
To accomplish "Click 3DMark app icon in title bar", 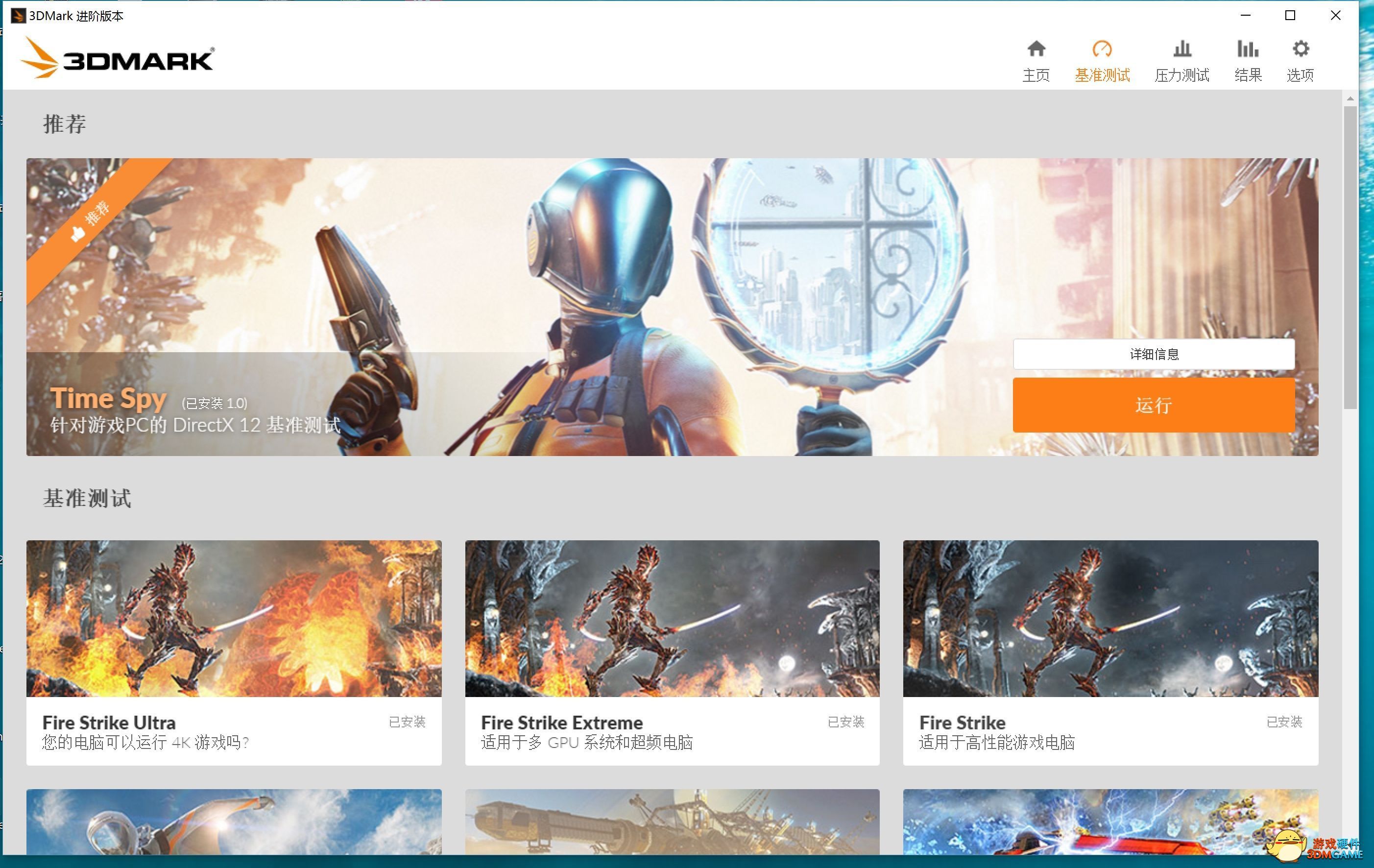I will point(18,15).
